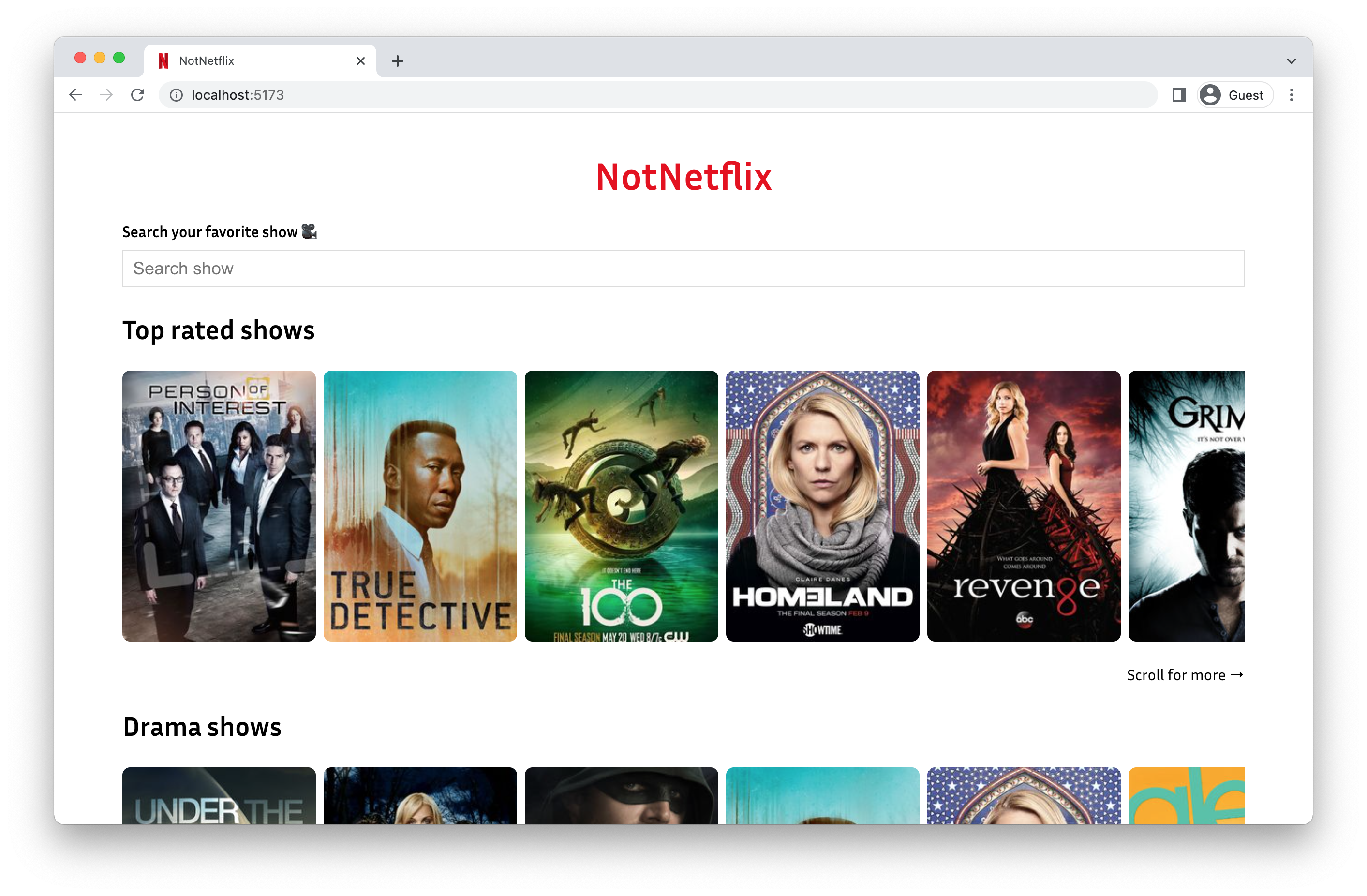Click the Search your favorite show label
1367x896 pixels.
click(220, 231)
